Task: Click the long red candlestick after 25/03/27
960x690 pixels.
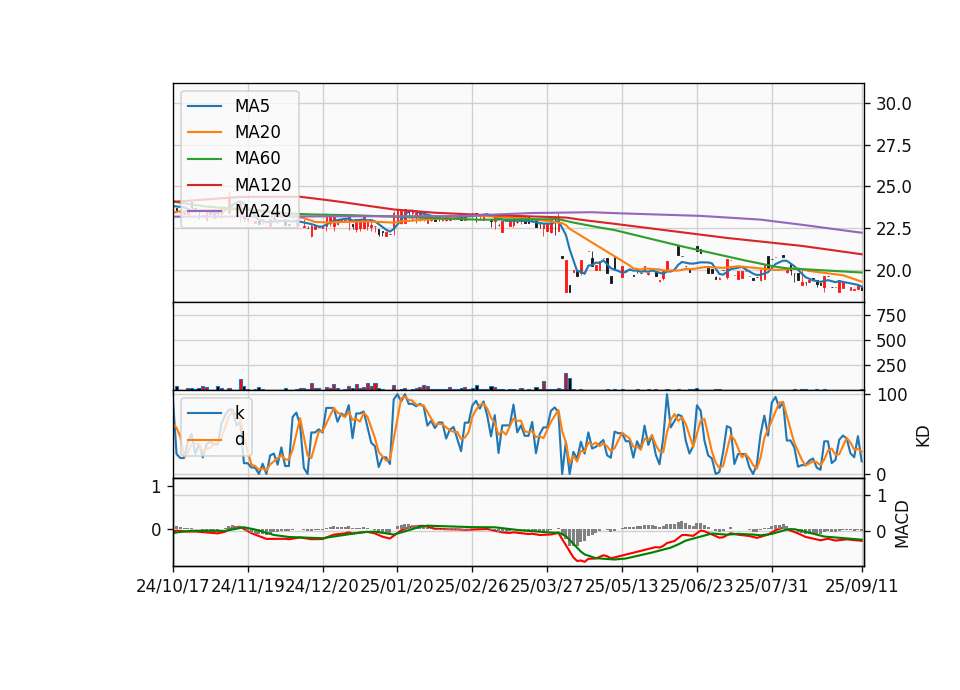Action: (566, 276)
